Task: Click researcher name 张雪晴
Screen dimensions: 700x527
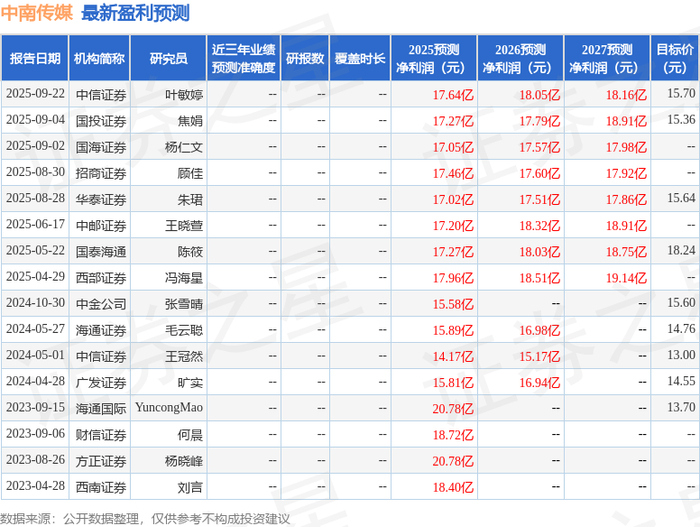Action: pos(184,304)
